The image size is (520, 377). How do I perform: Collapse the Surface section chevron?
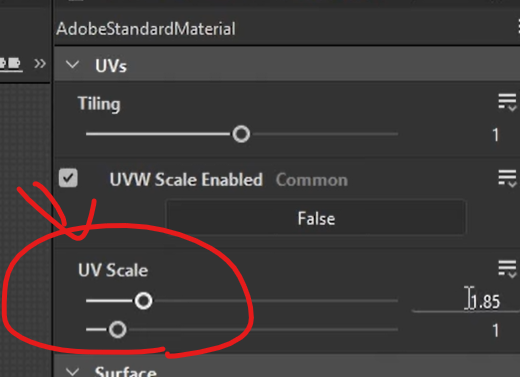(72, 371)
